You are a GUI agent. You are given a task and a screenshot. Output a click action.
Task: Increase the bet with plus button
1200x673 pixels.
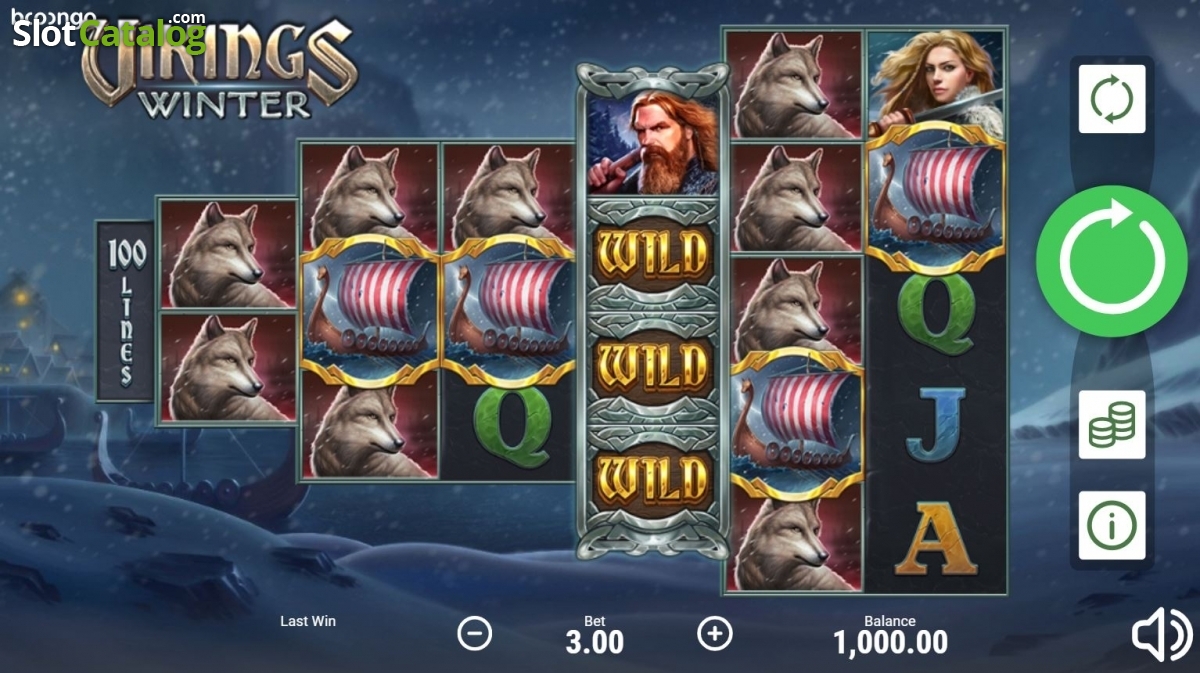click(x=715, y=633)
